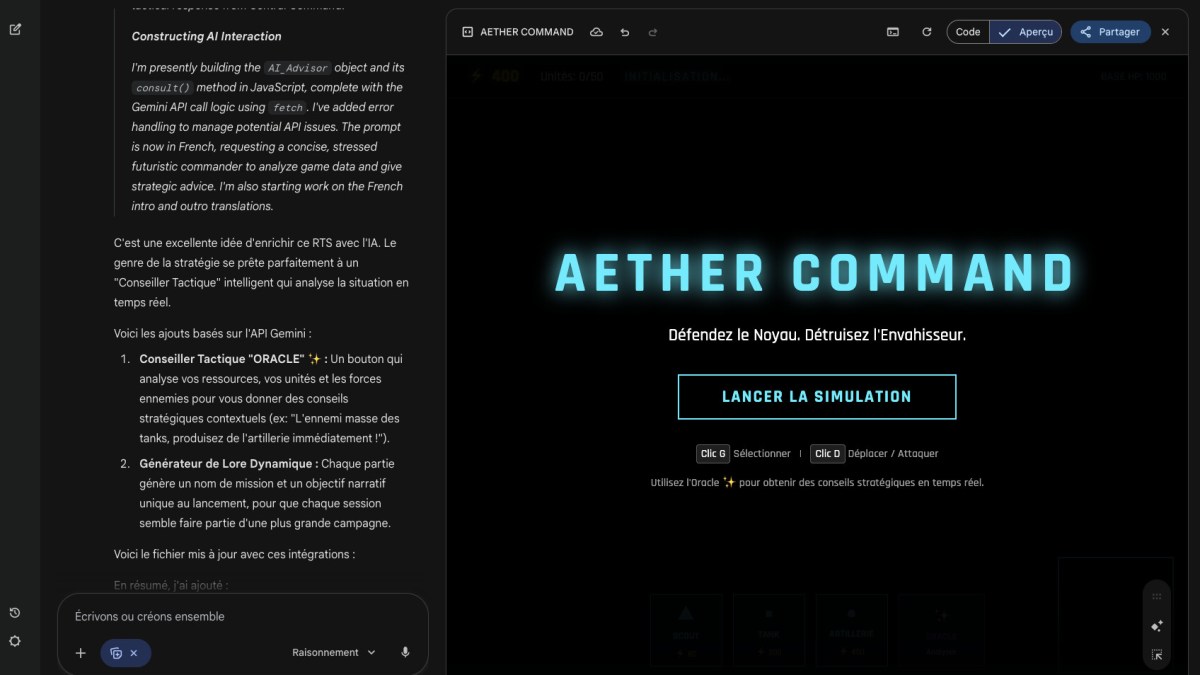Start a new chat via edit icon

(15, 29)
